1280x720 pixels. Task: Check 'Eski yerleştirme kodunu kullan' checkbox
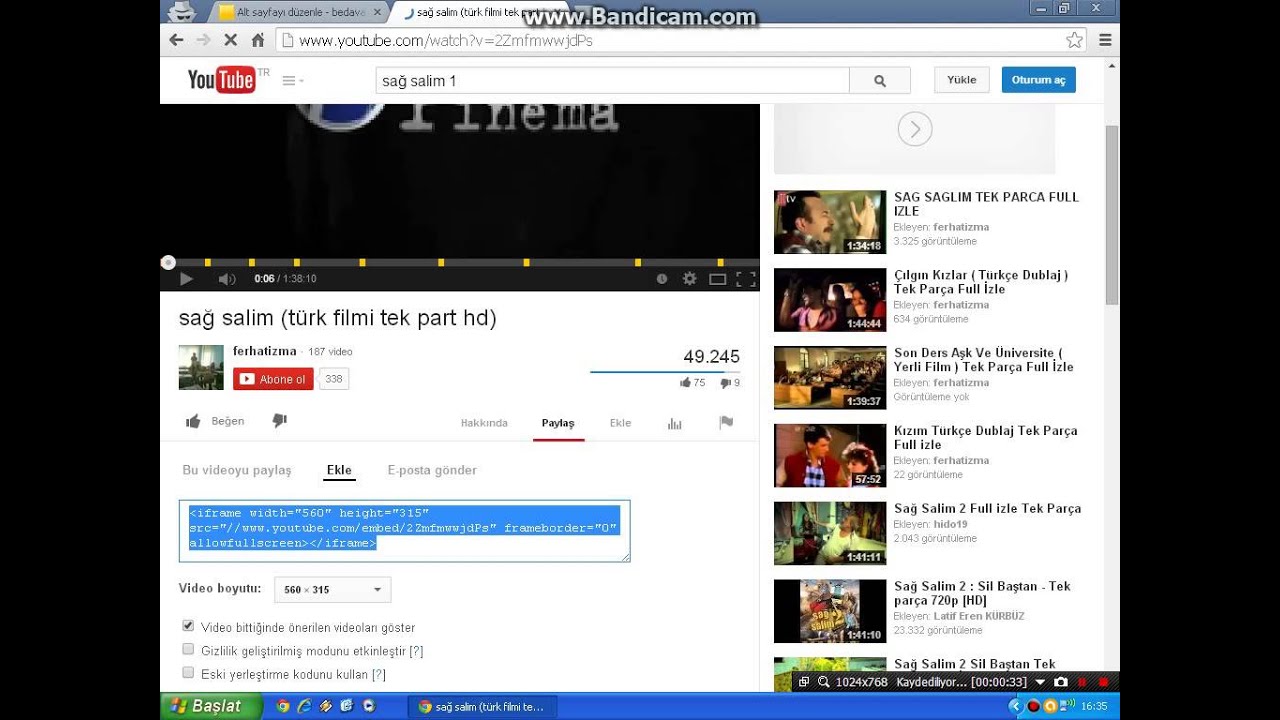pyautogui.click(x=188, y=673)
